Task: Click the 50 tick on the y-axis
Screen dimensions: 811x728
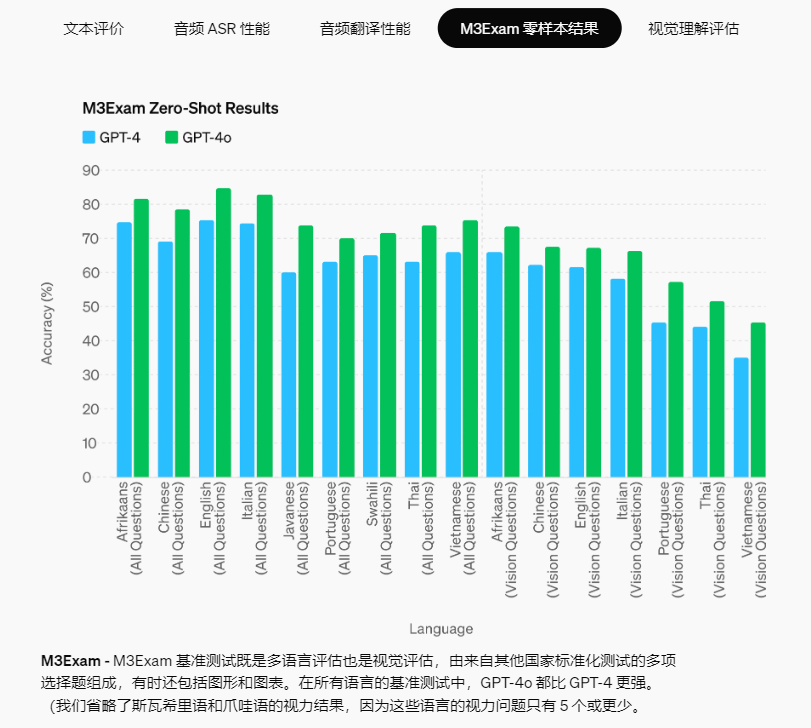Action: (x=91, y=307)
